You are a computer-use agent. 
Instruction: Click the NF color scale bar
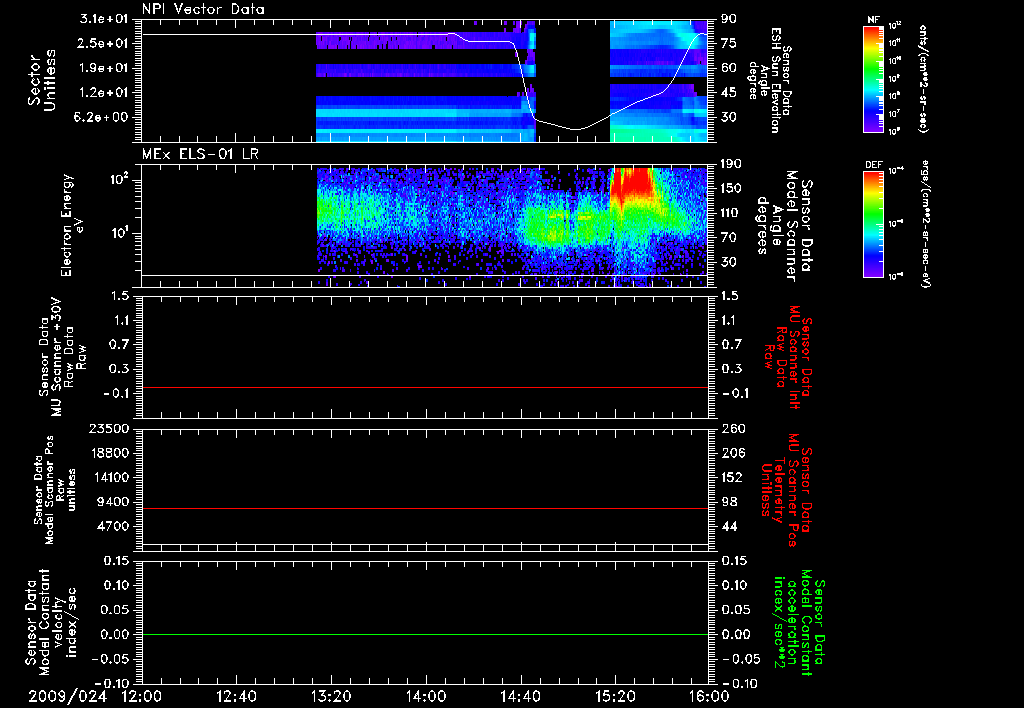pyautogui.click(x=873, y=78)
